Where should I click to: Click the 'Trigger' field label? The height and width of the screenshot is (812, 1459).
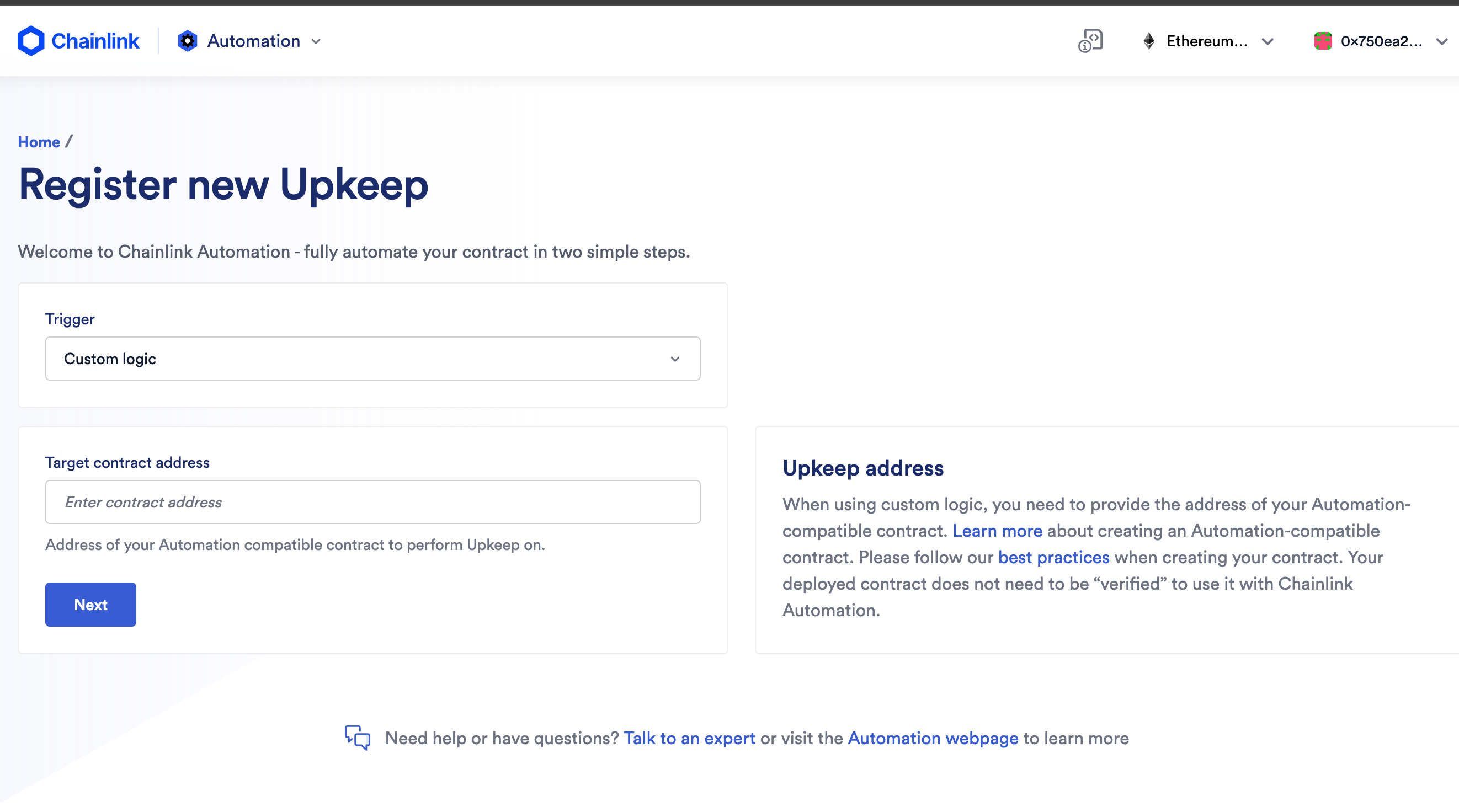click(x=70, y=319)
